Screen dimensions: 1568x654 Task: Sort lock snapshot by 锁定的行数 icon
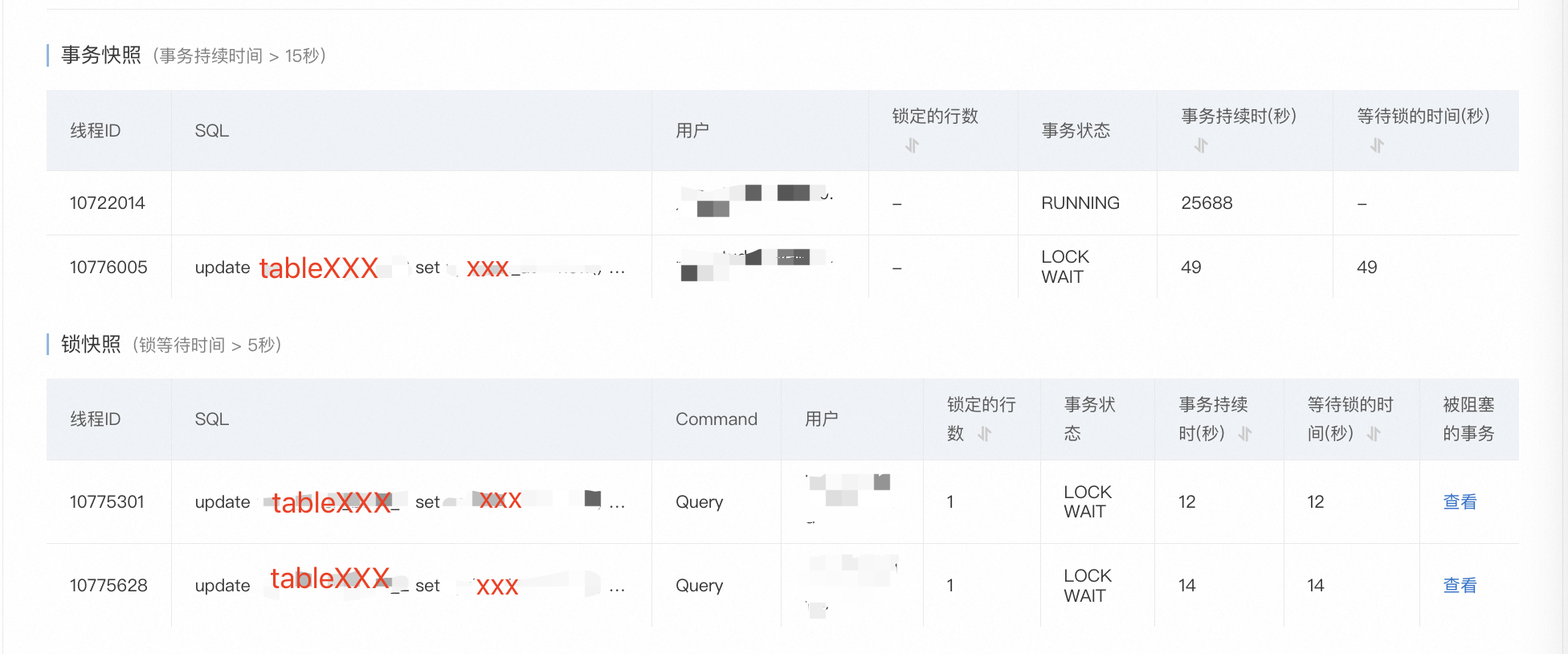click(x=985, y=434)
